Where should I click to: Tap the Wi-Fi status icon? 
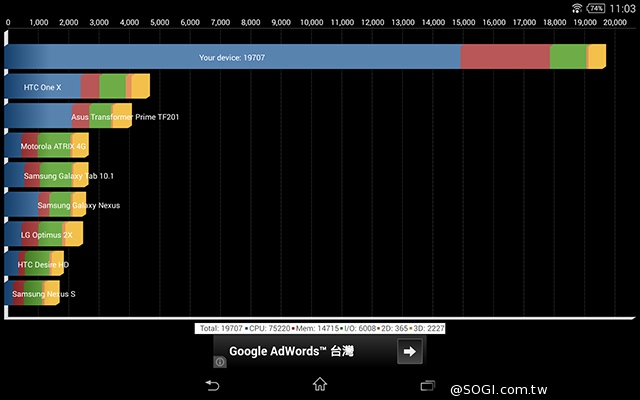577,8
